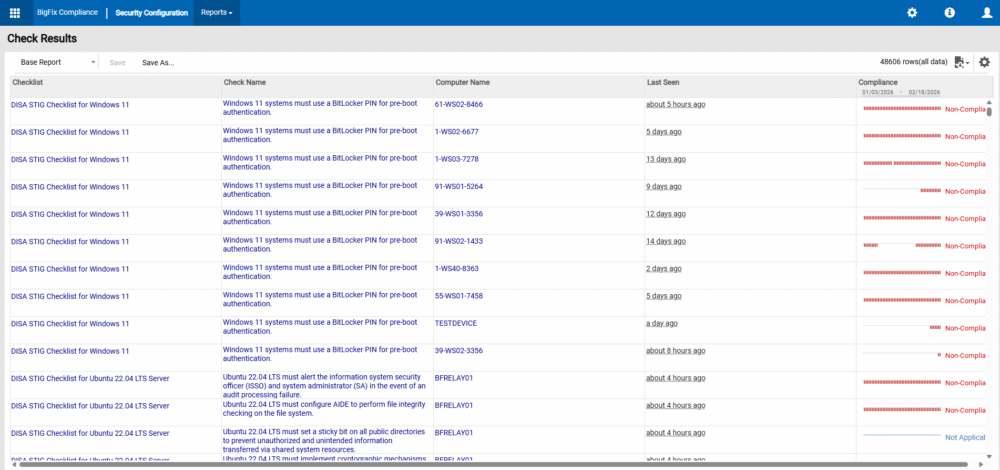Click '9 days ago' last seen value
1000x470 pixels.
[664, 187]
